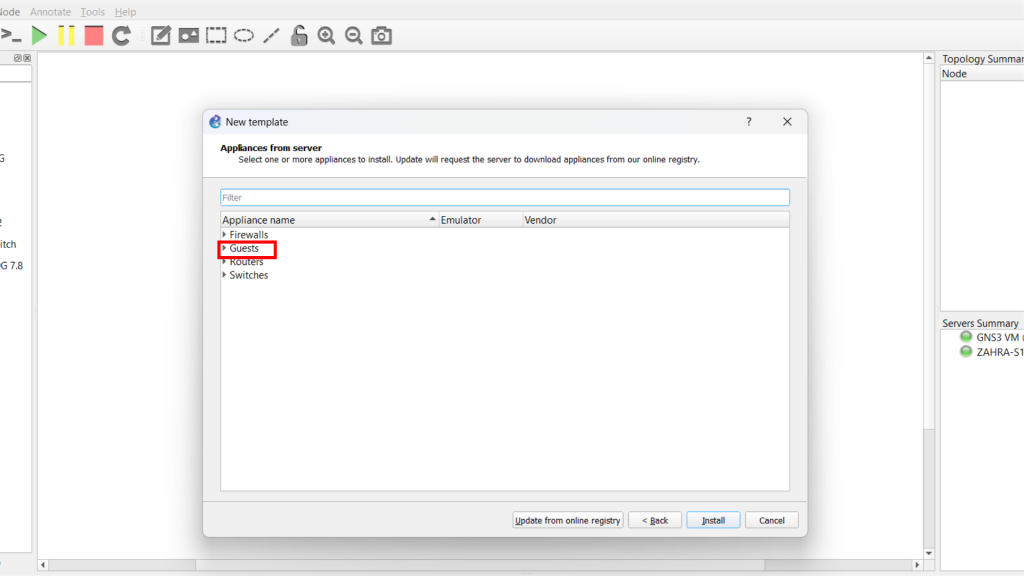This screenshot has width=1024, height=576.
Task: Pause all nodes using yellow pause icon
Action: 66,36
